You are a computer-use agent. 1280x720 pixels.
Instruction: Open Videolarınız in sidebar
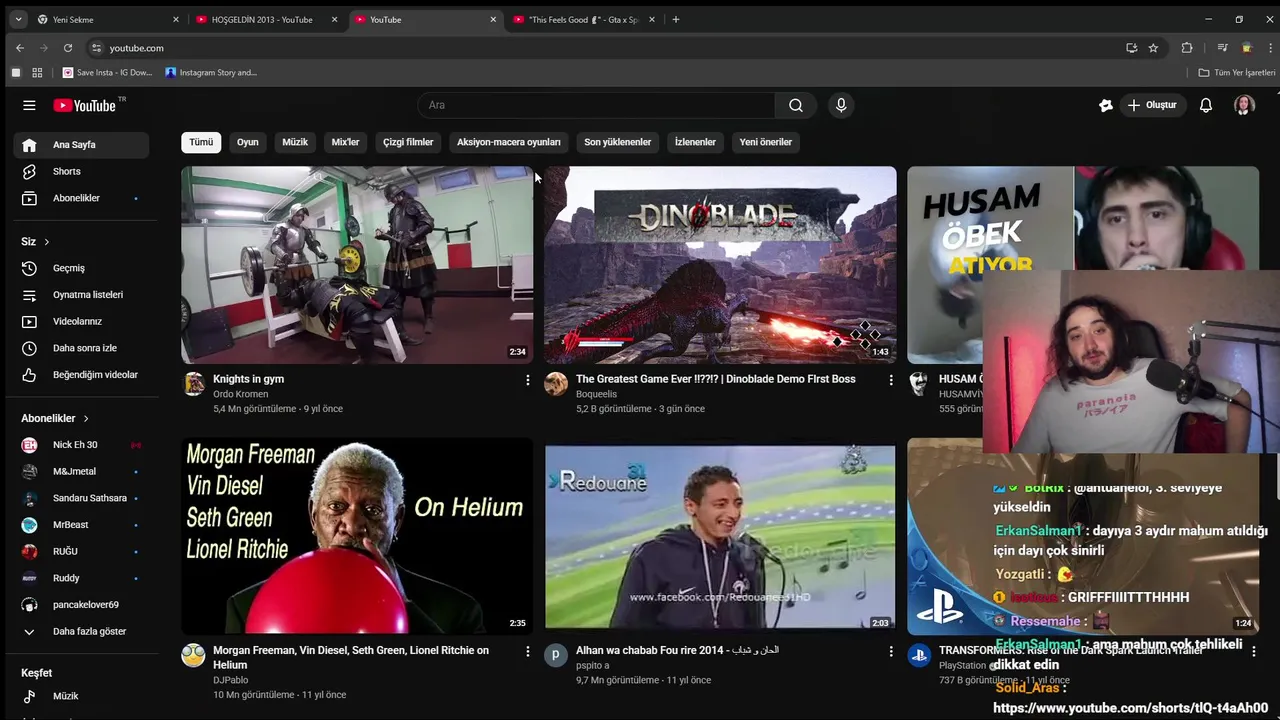(81, 321)
